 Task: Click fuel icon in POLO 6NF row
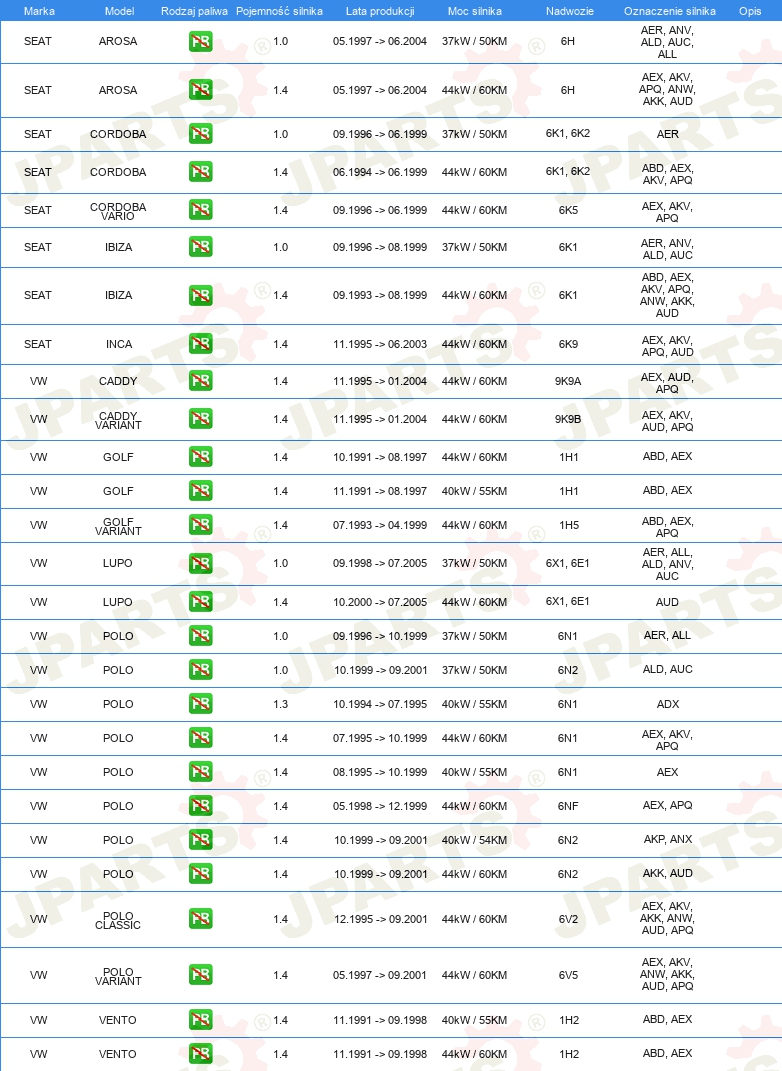(x=201, y=806)
